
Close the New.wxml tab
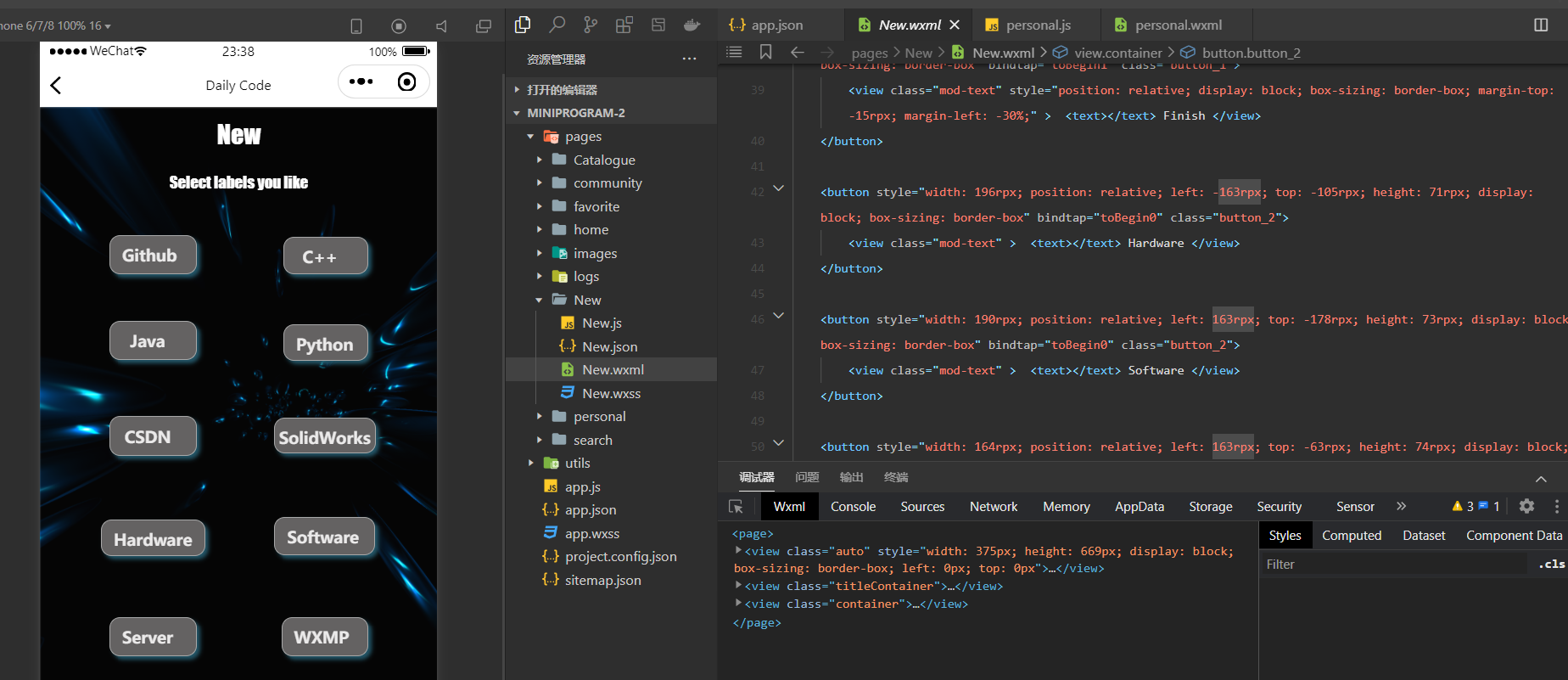(955, 25)
